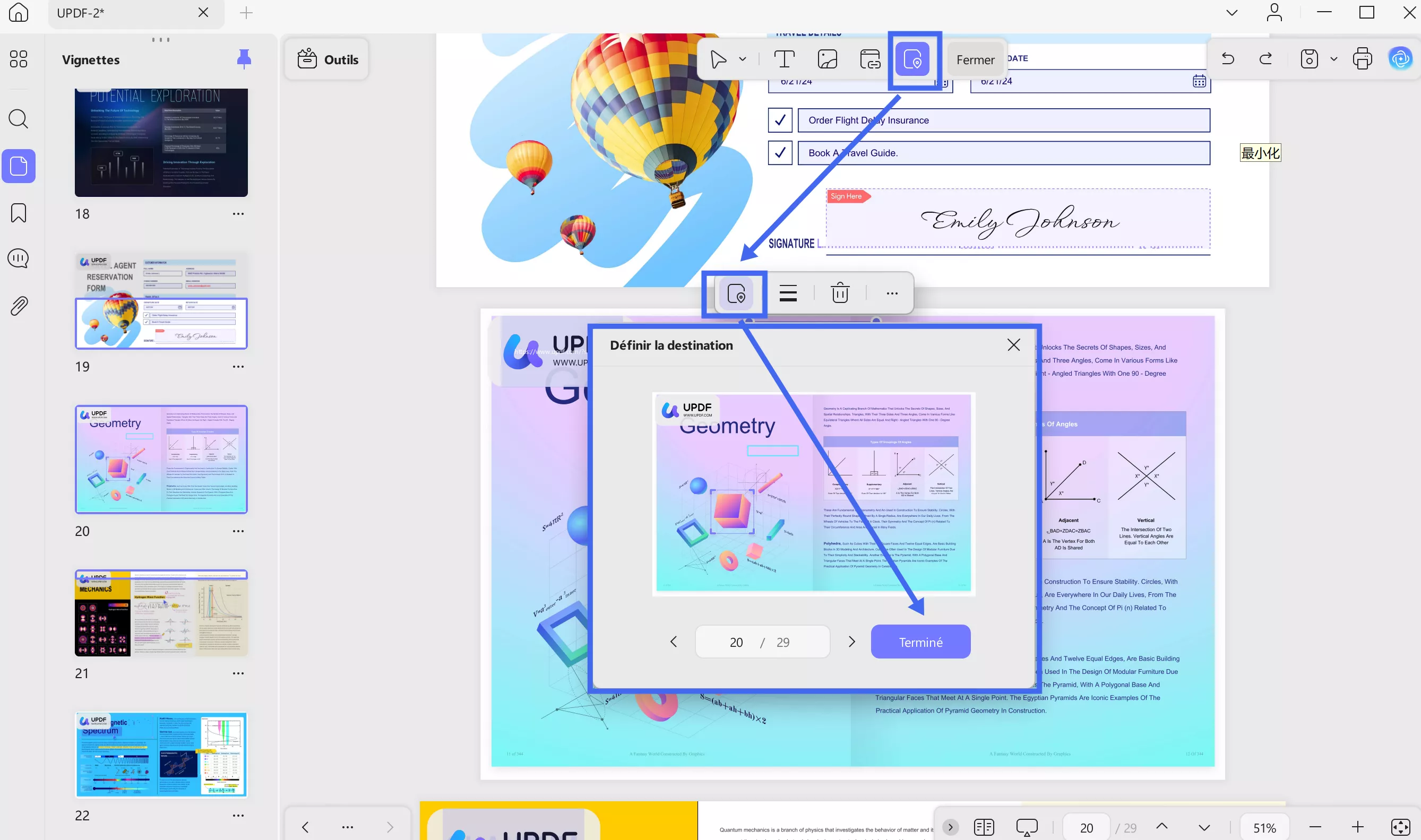Open page 18 thumbnail
The width and height of the screenshot is (1421, 840).
click(161, 142)
